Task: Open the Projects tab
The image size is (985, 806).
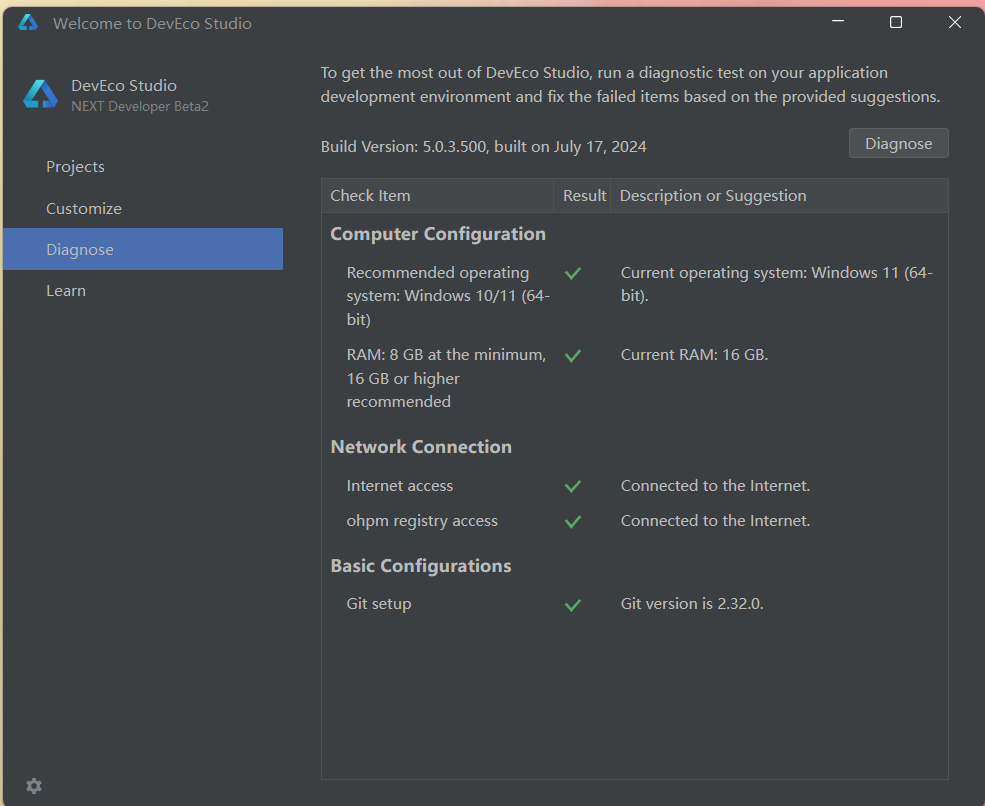Action: coord(143,166)
